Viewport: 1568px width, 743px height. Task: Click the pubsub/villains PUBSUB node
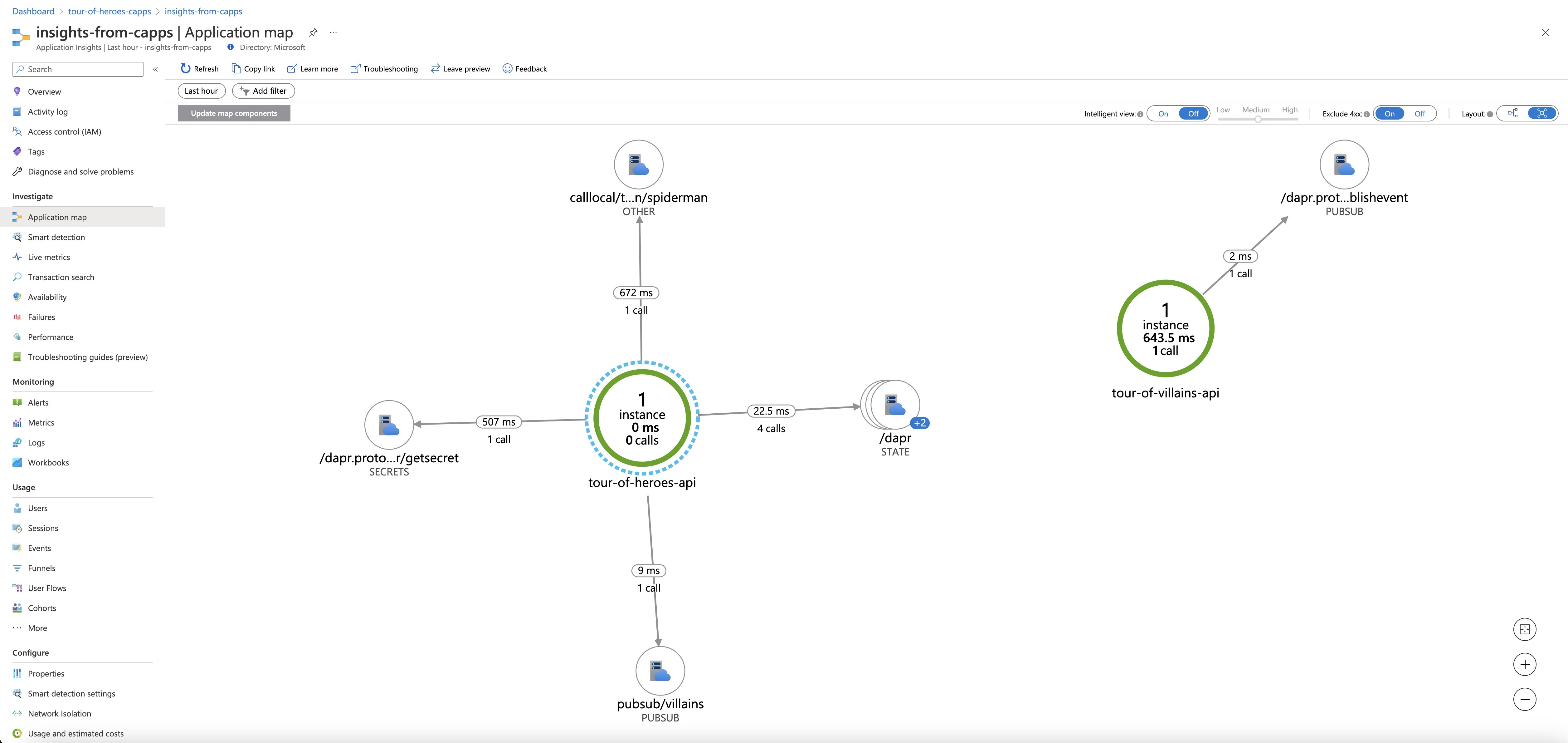coord(660,671)
